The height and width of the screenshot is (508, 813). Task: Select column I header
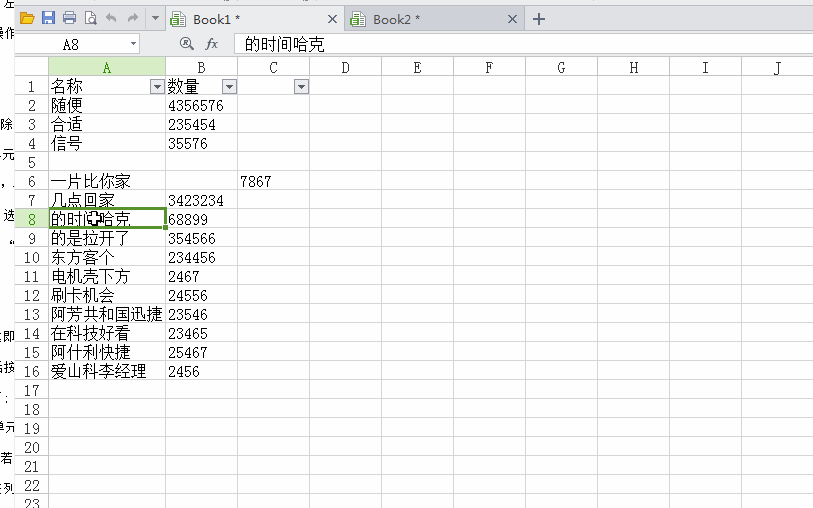click(x=706, y=67)
